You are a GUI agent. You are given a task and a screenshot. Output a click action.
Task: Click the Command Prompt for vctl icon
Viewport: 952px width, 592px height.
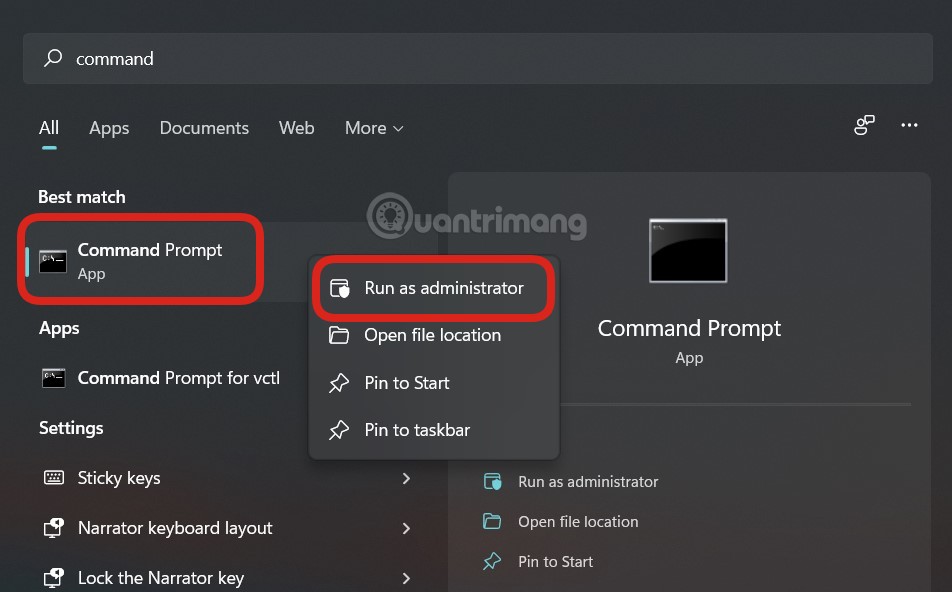click(x=53, y=378)
